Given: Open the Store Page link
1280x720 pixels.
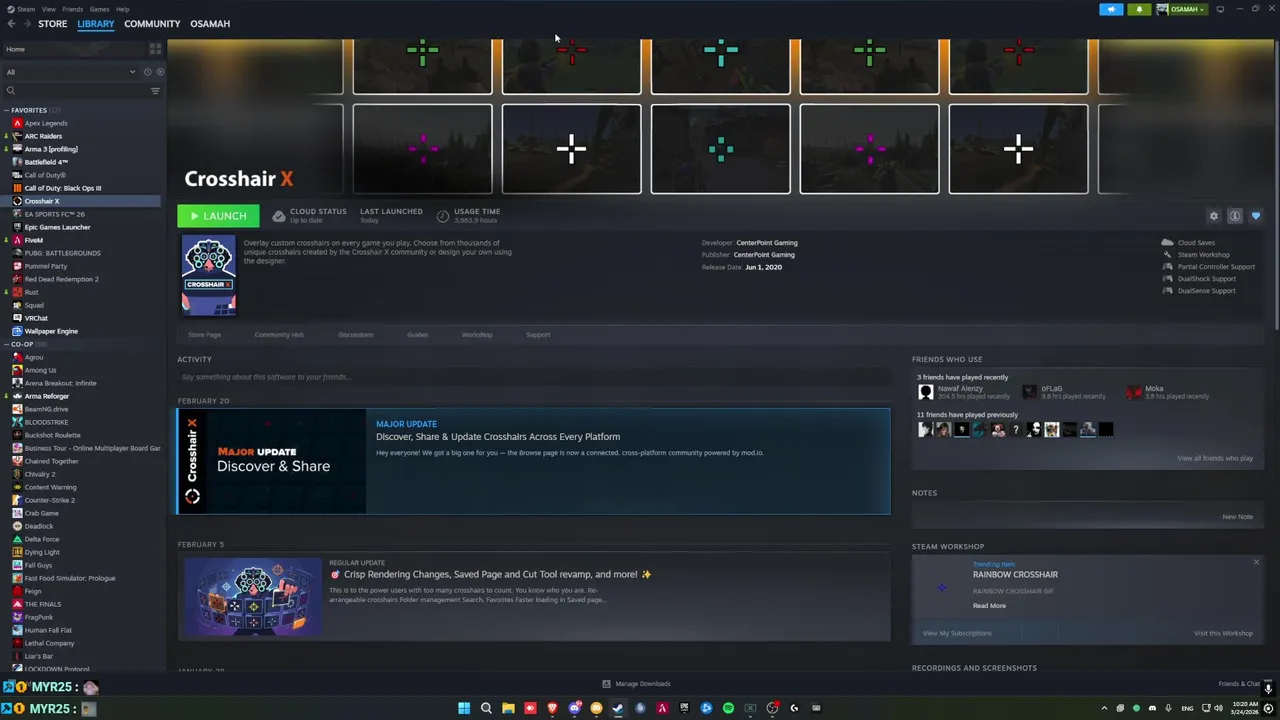Looking at the screenshot, I should click(204, 335).
